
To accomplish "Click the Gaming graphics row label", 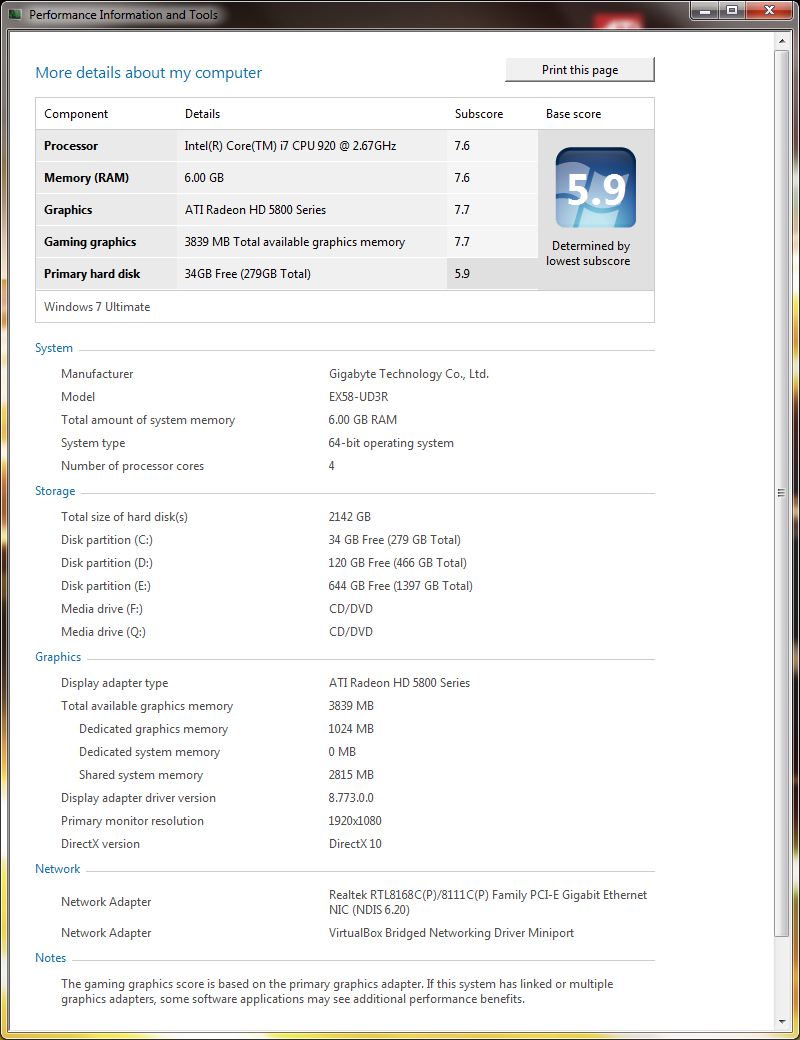I will coord(90,242).
